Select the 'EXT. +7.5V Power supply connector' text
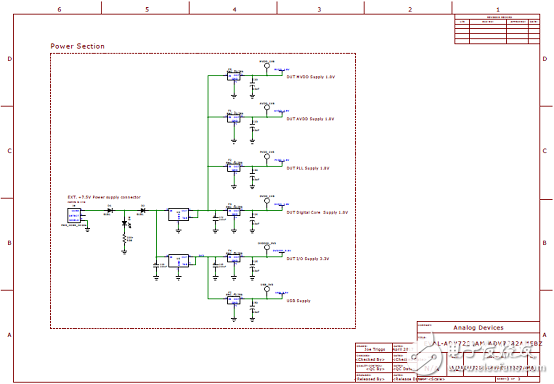This screenshot has height=384, width=554. point(104,197)
